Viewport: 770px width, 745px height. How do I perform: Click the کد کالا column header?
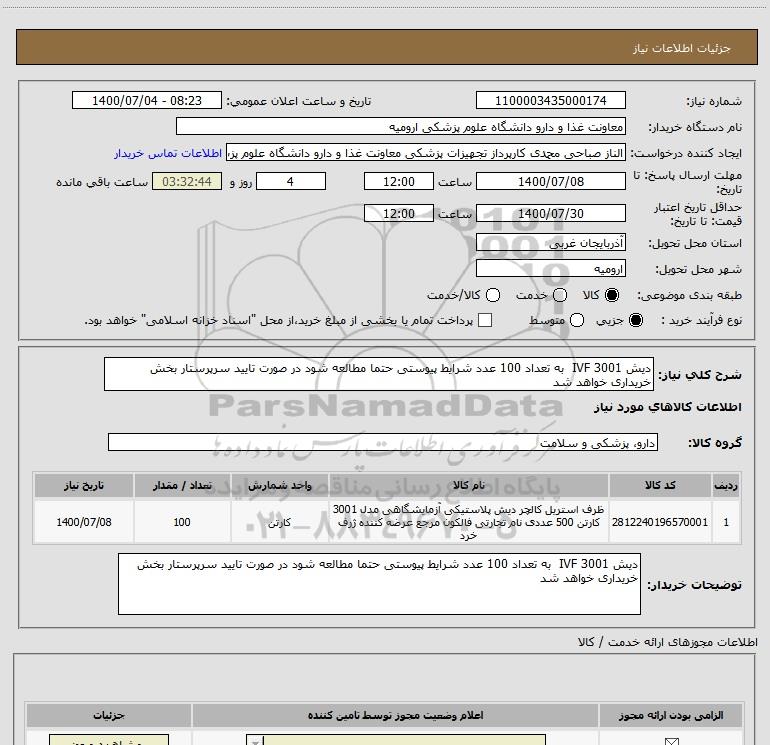tap(660, 485)
